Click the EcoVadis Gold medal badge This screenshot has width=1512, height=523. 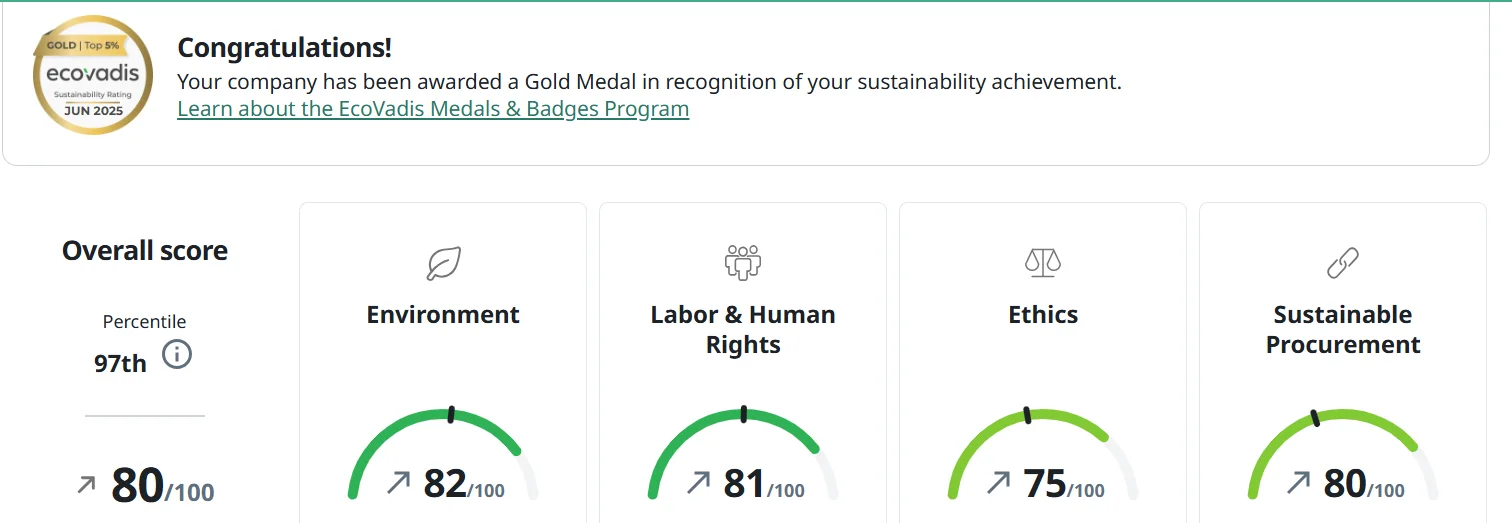point(93,75)
